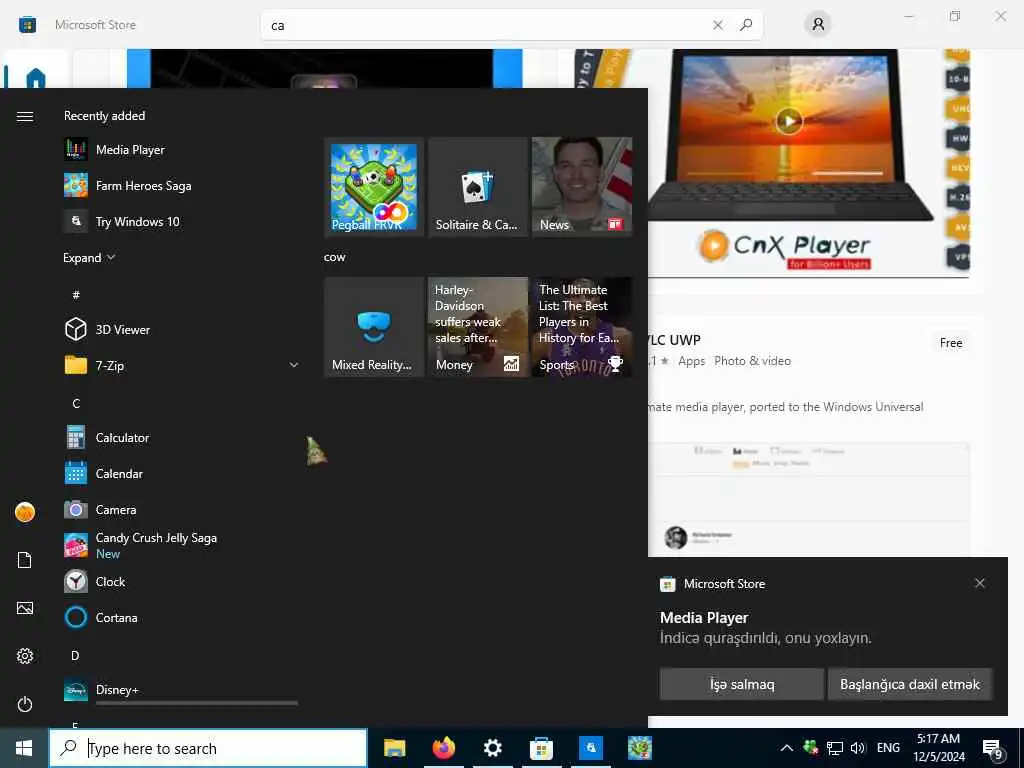The width and height of the screenshot is (1024, 768).
Task: Open Pictures from Start sidebar
Action: tap(25, 608)
